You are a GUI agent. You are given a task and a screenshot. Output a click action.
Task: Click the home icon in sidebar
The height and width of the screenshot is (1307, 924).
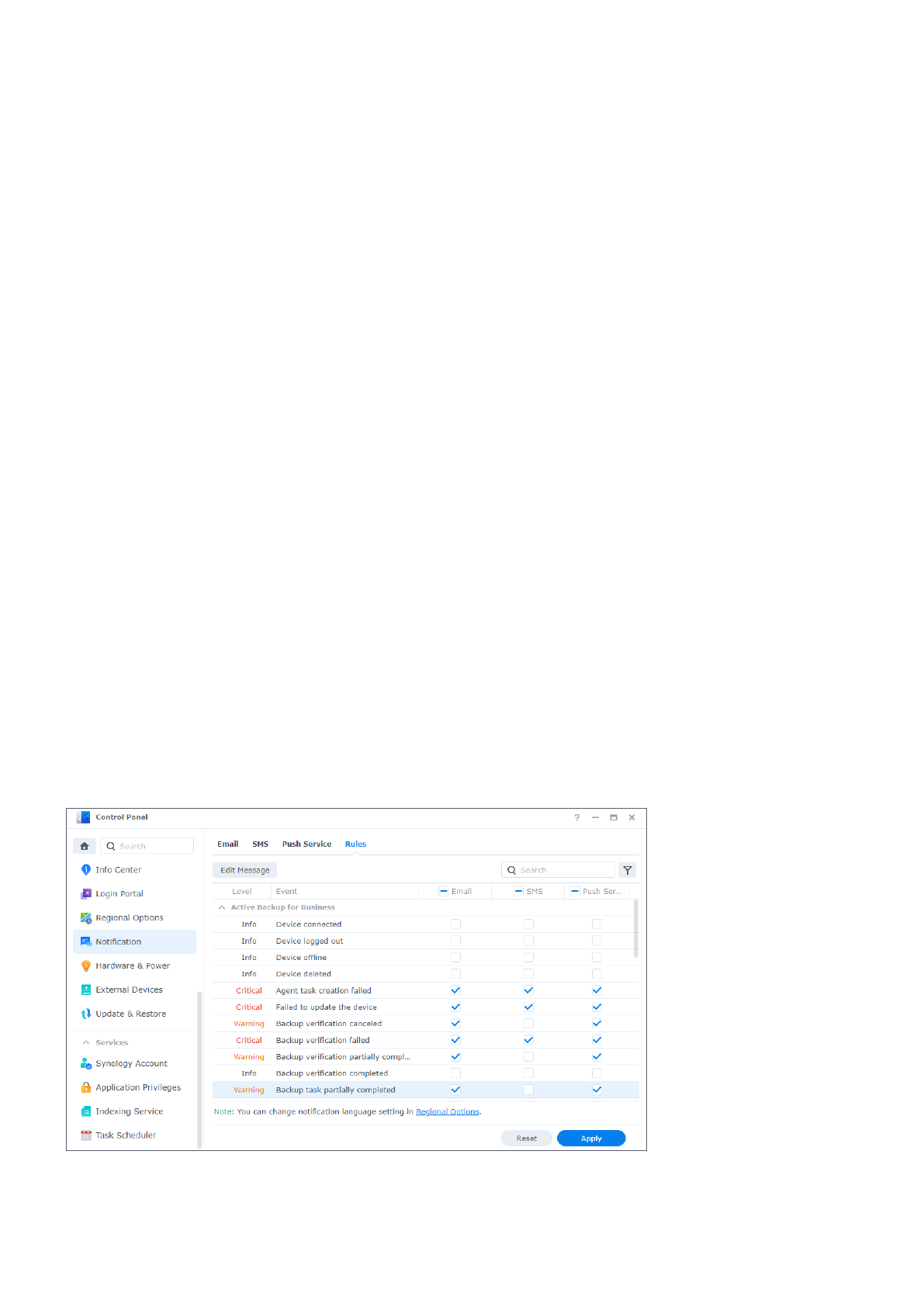[84, 846]
